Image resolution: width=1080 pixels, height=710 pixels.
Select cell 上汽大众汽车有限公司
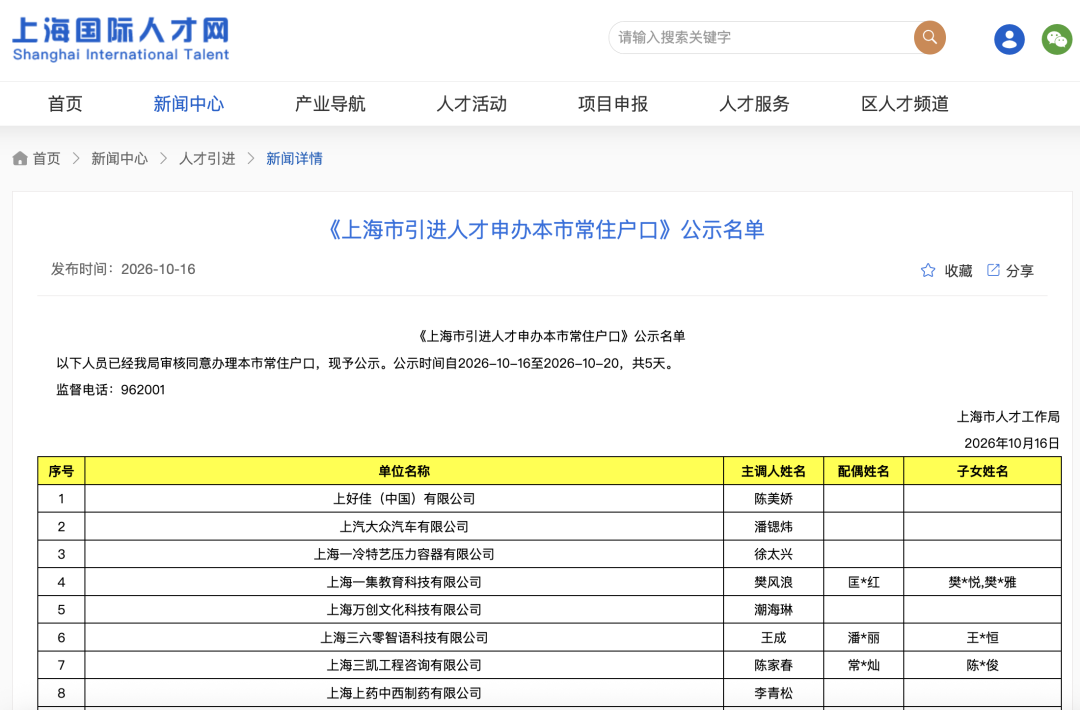coord(404,527)
